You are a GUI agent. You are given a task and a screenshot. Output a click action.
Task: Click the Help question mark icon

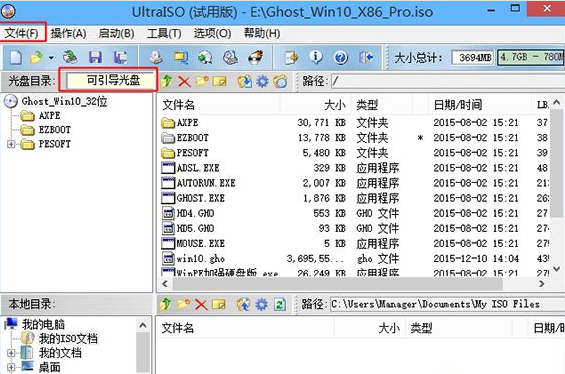click(x=341, y=57)
